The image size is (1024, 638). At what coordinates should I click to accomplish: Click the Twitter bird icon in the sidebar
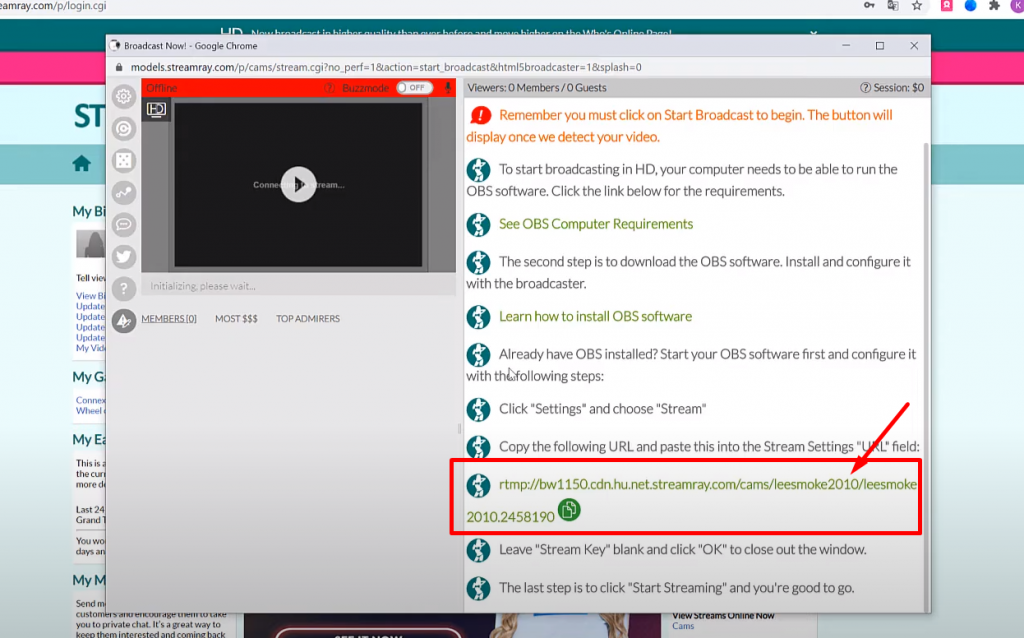coord(123,257)
